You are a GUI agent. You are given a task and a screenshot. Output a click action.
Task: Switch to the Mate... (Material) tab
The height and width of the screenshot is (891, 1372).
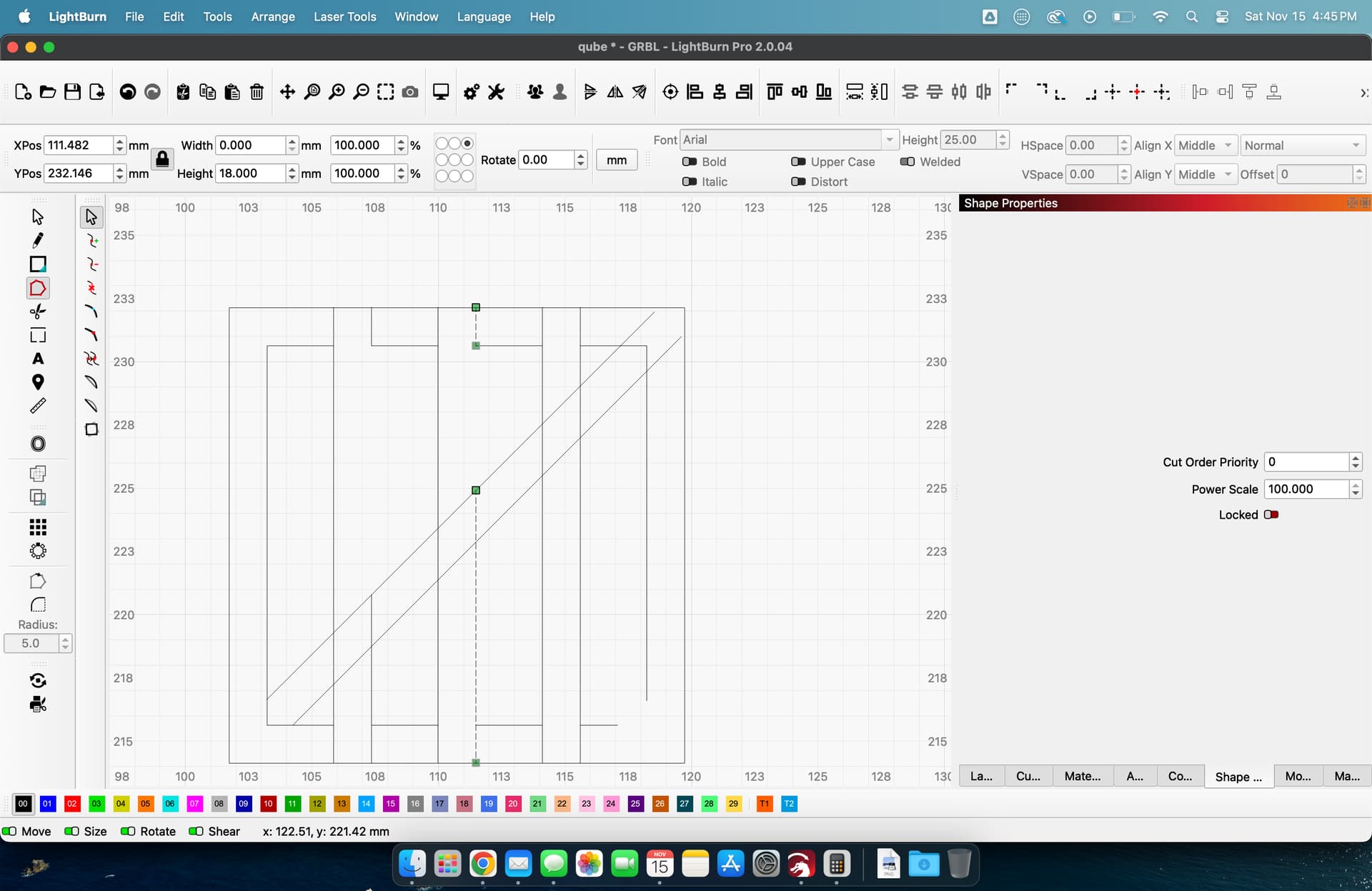tap(1082, 776)
